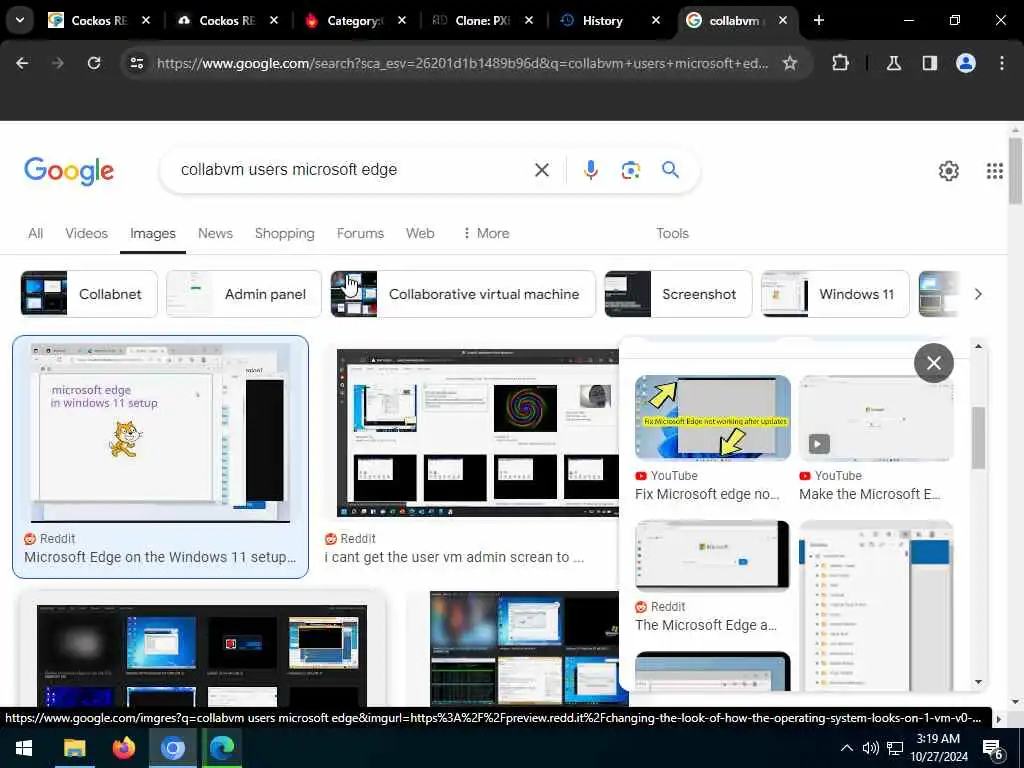
Task: Start voice search with microphone
Action: tap(590, 170)
